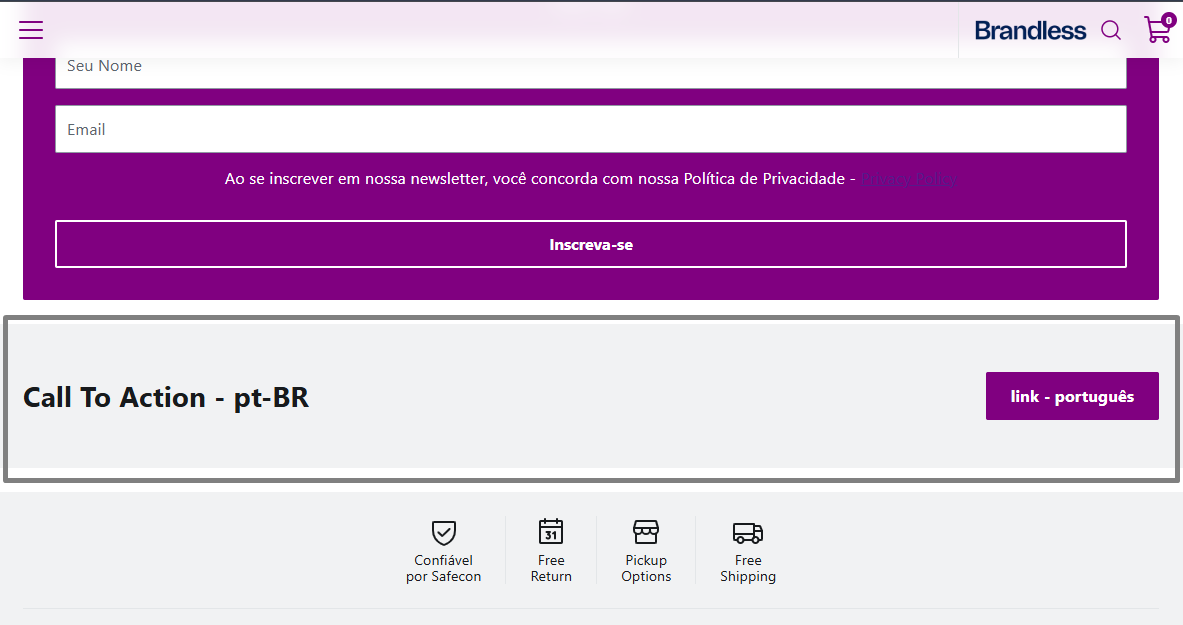Open the shopping cart icon
The width and height of the screenshot is (1183, 625).
(x=1157, y=29)
